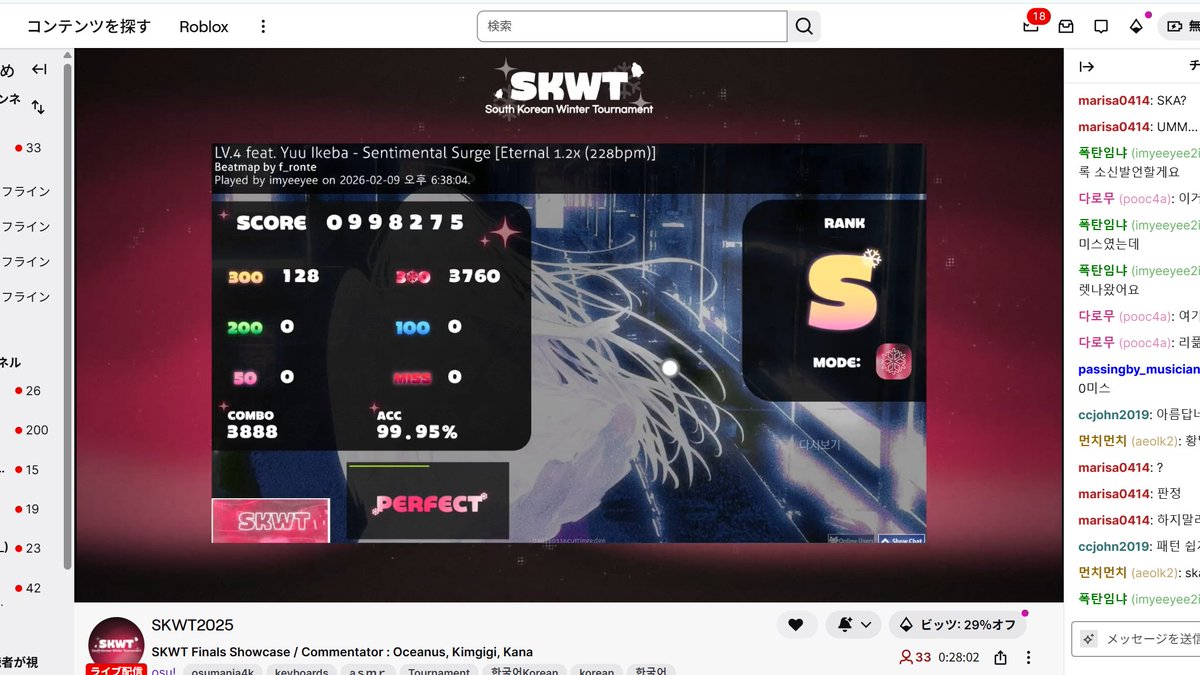This screenshot has width=1200, height=675.
Task: Click the sort arrows icon in left sidebar
Action: (38, 106)
